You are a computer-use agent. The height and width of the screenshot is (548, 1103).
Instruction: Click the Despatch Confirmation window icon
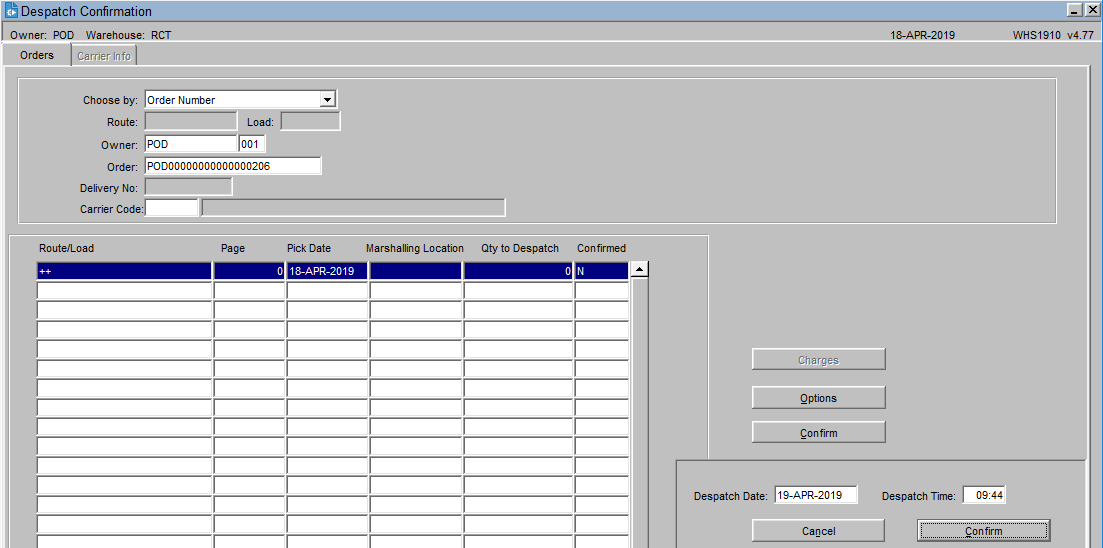11,11
